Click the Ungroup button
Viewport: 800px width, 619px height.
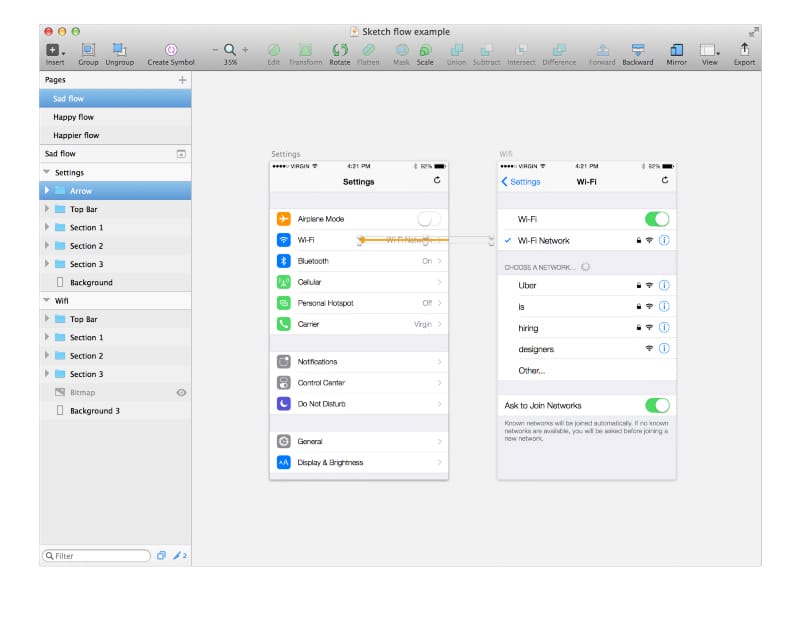pyautogui.click(x=121, y=51)
